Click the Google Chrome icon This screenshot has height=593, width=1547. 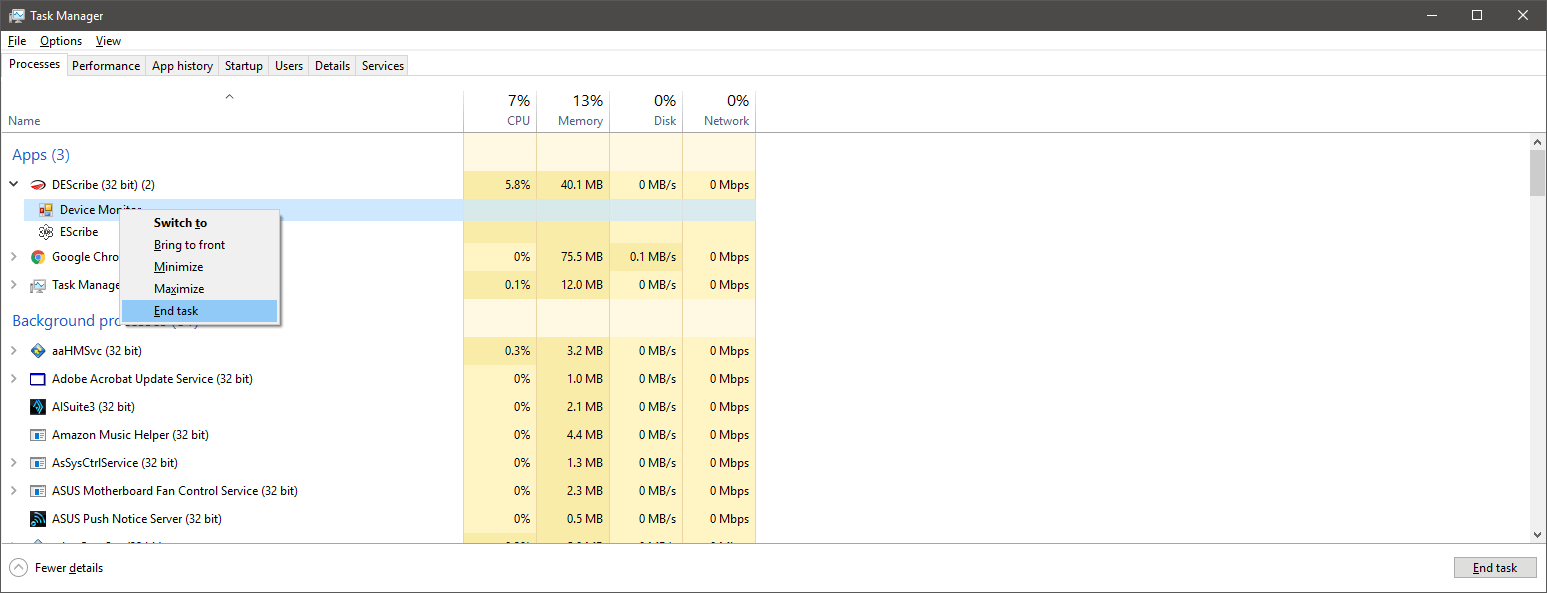pyautogui.click(x=38, y=257)
